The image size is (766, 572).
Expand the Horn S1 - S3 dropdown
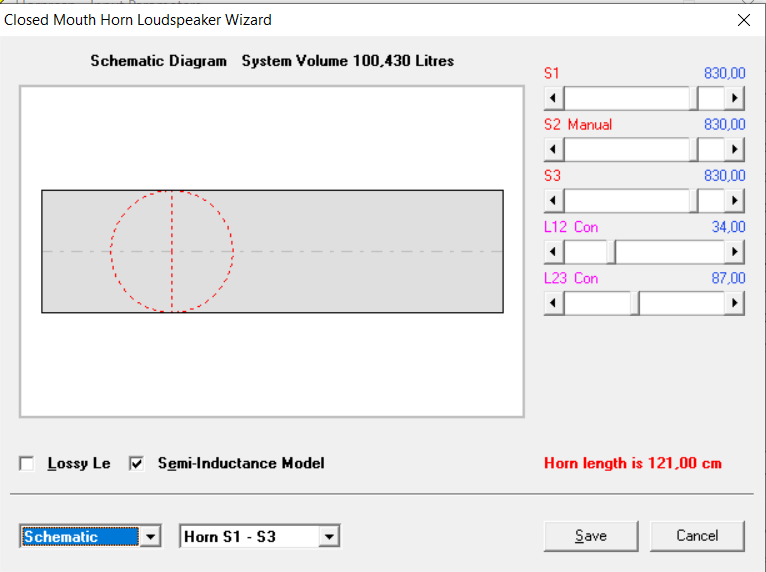click(329, 536)
